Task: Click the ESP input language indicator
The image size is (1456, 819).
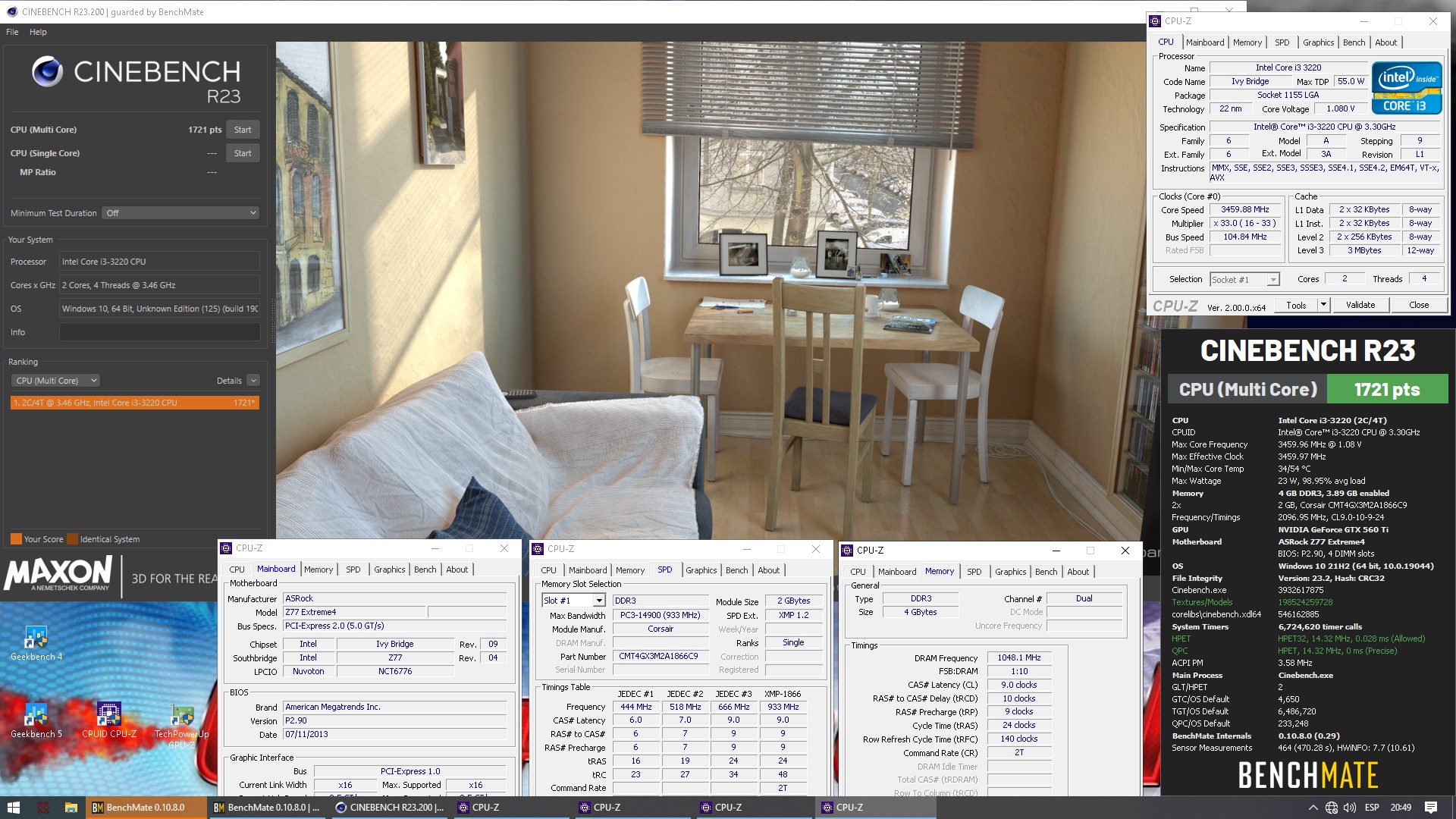Action: click(1372, 808)
